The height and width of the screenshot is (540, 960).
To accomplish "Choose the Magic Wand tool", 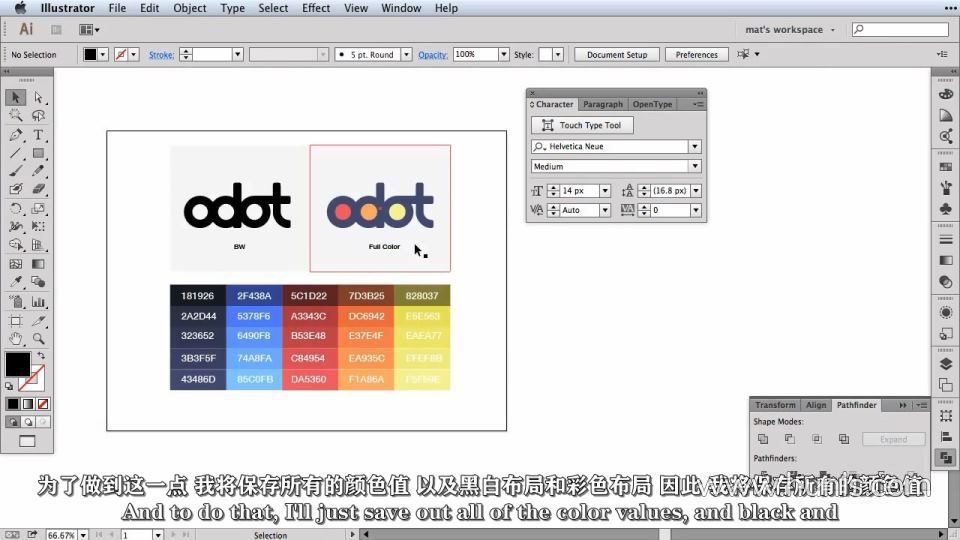I will pyautogui.click(x=16, y=116).
